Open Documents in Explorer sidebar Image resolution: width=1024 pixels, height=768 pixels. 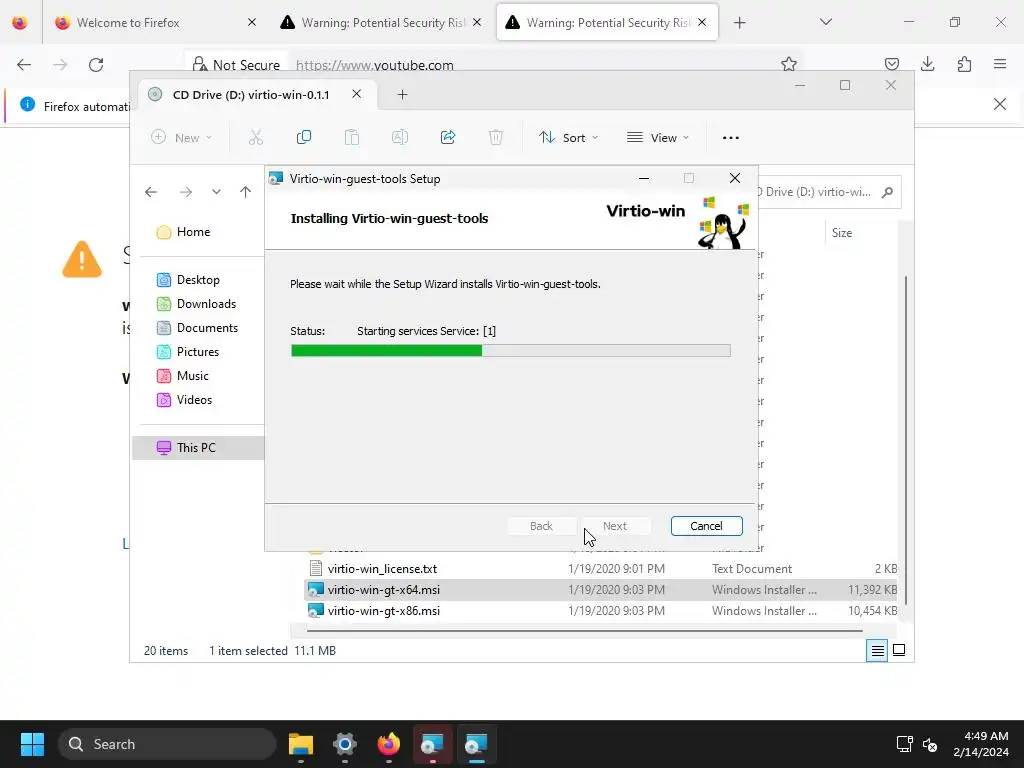[197, 328]
